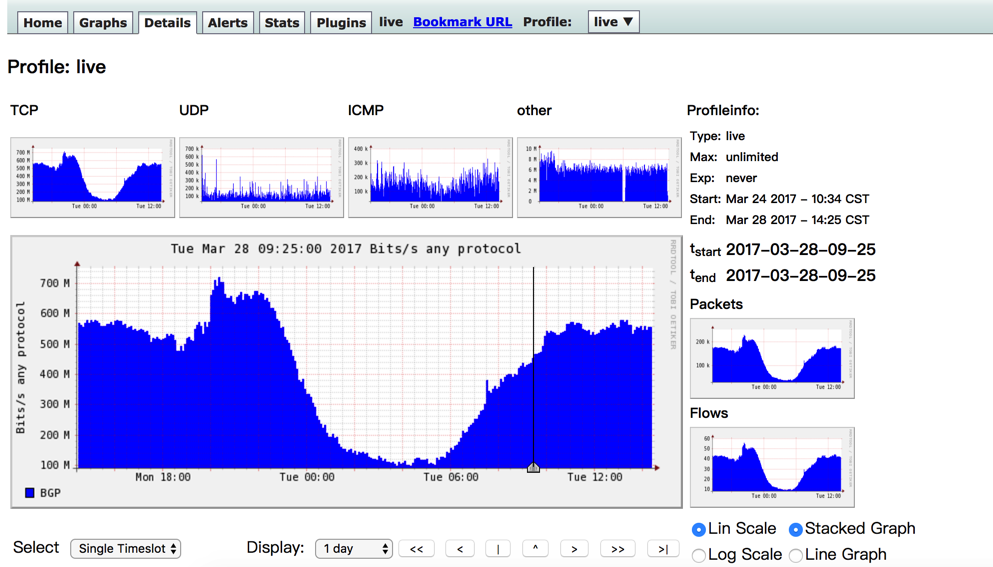Follow the Bookmark URL link
The height and width of the screenshot is (567, 993).
point(462,22)
